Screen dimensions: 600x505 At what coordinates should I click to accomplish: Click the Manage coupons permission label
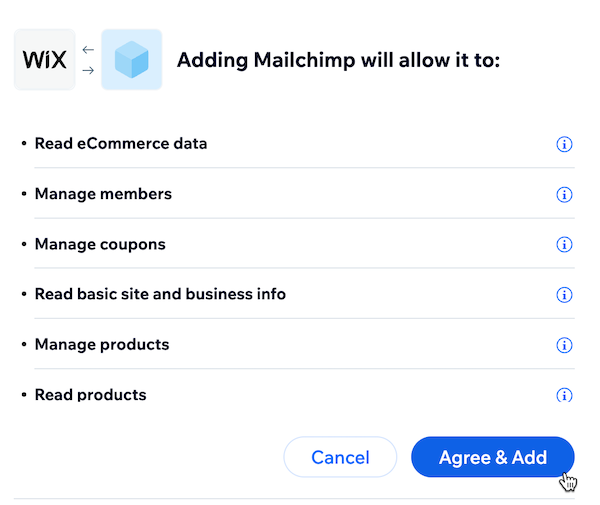[100, 244]
